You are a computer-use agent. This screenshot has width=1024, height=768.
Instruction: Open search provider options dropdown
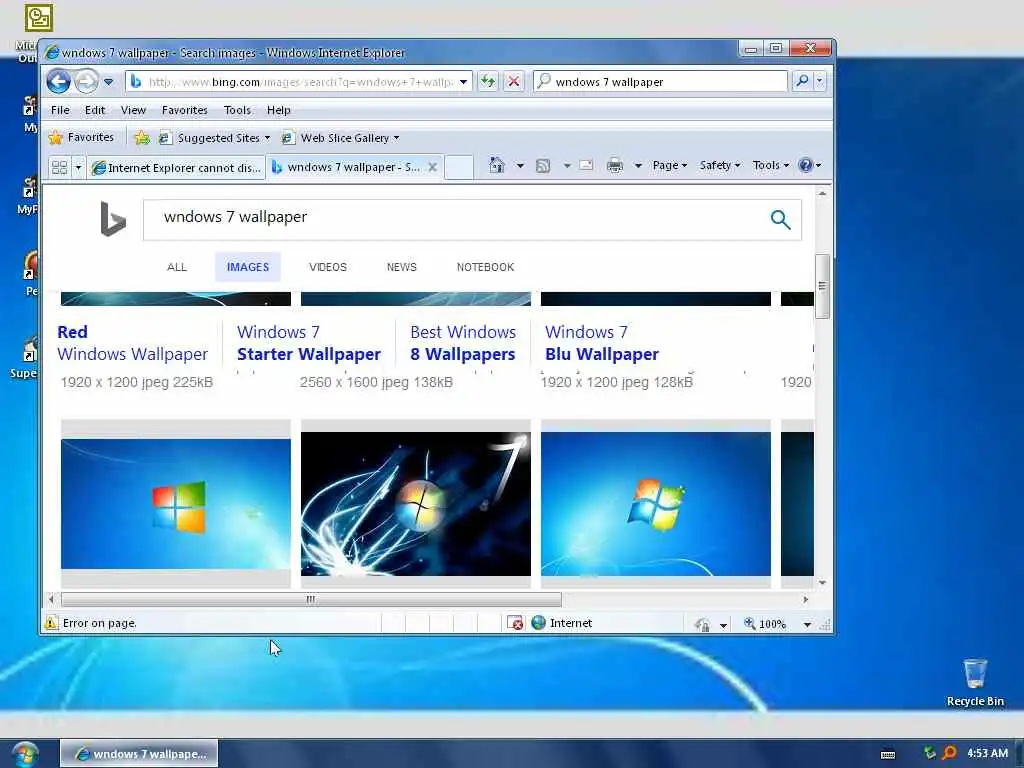point(820,82)
